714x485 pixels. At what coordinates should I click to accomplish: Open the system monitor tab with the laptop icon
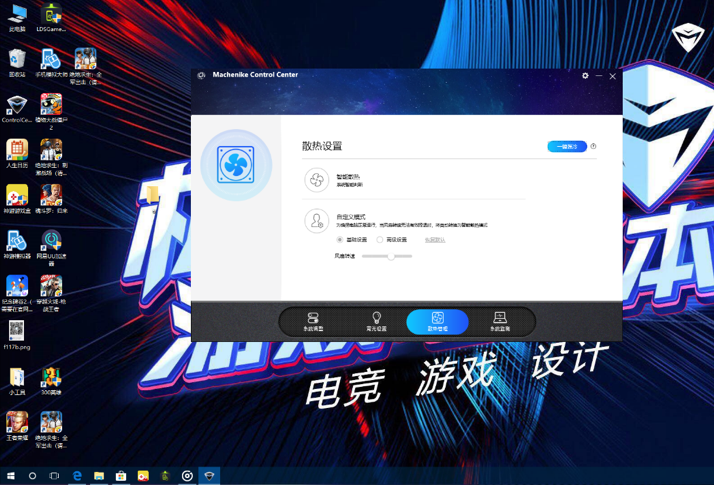tap(500, 322)
